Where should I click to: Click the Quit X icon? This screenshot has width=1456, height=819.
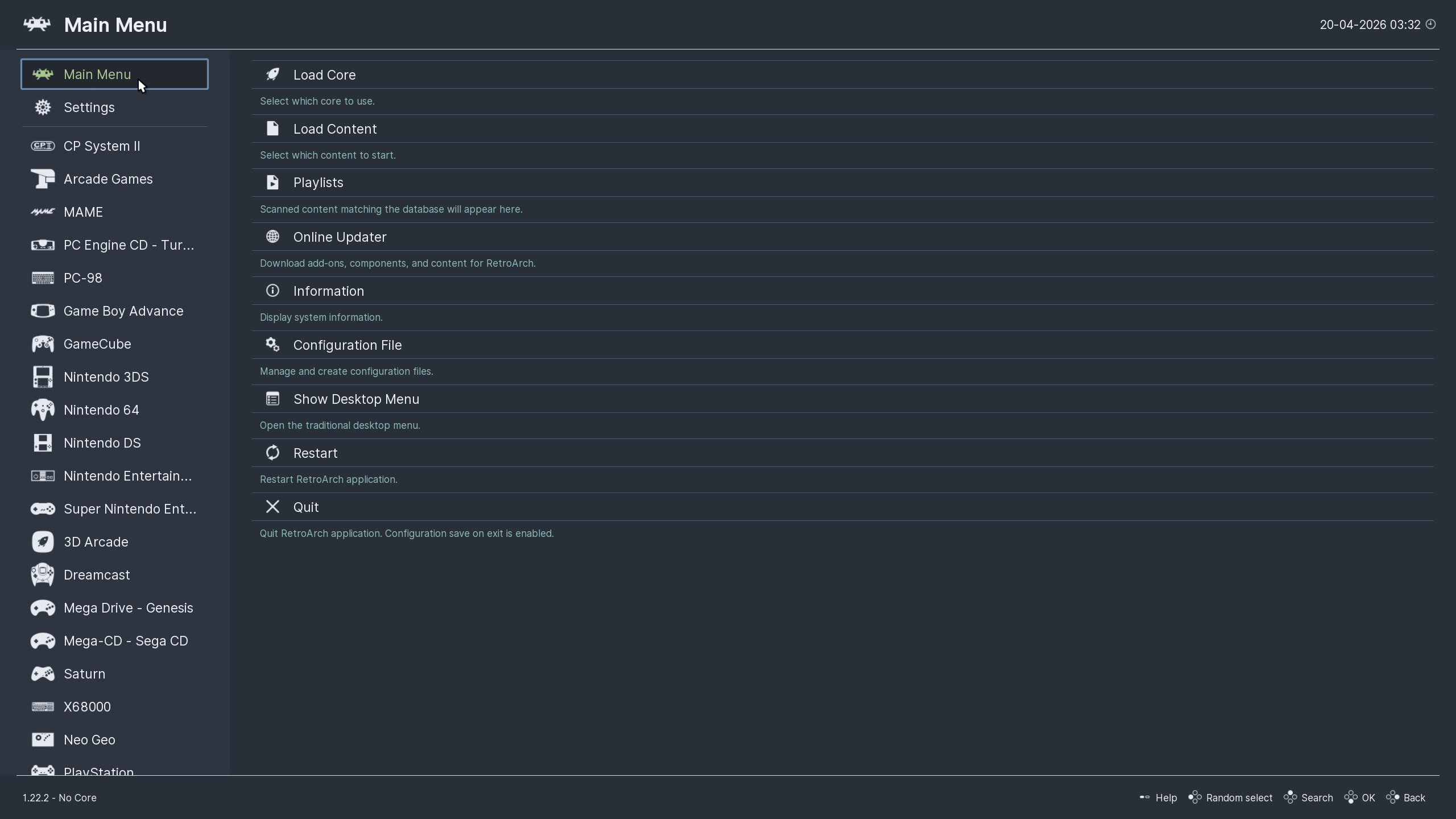(272, 507)
